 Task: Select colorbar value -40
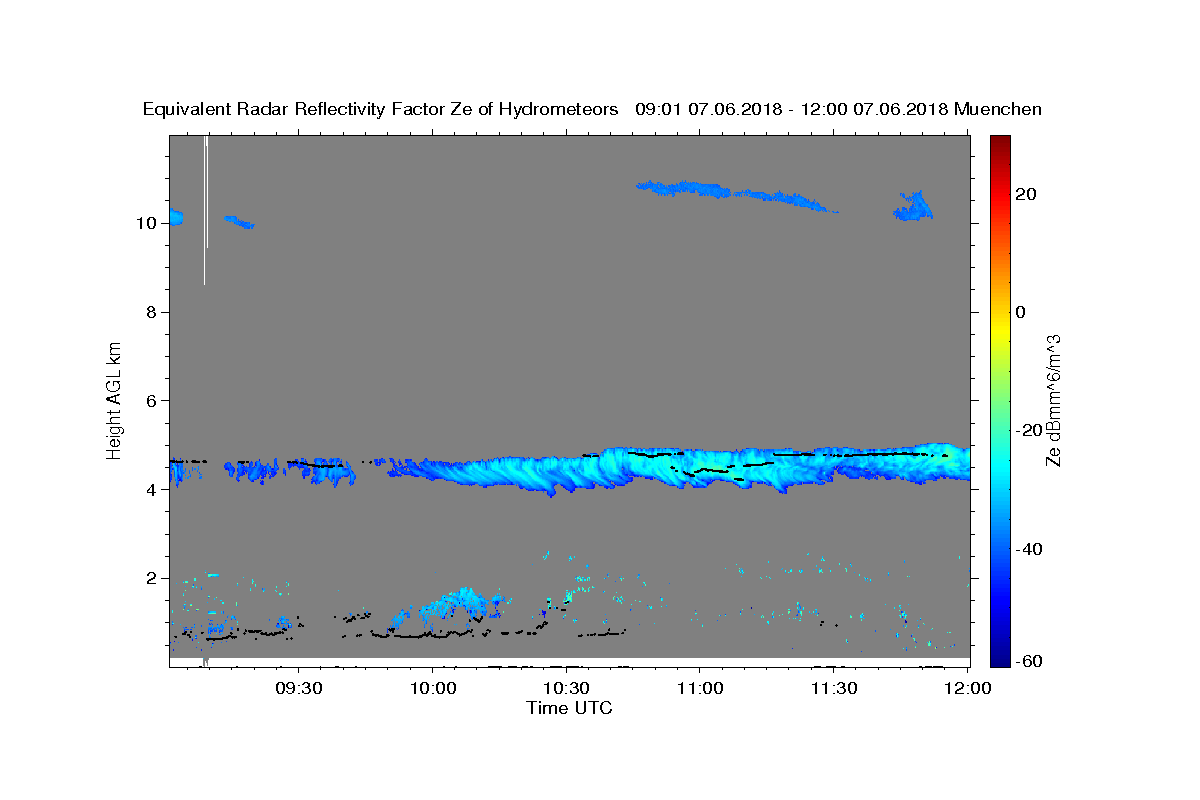click(1028, 548)
